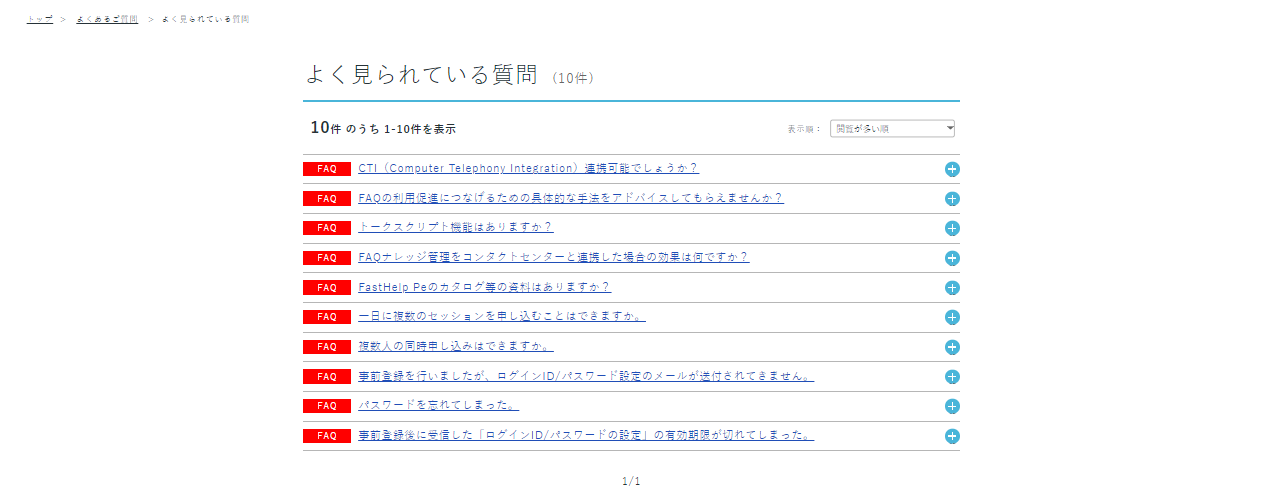Click the パスワードを忘れてしまった link
1263x501 pixels.
tap(438, 406)
